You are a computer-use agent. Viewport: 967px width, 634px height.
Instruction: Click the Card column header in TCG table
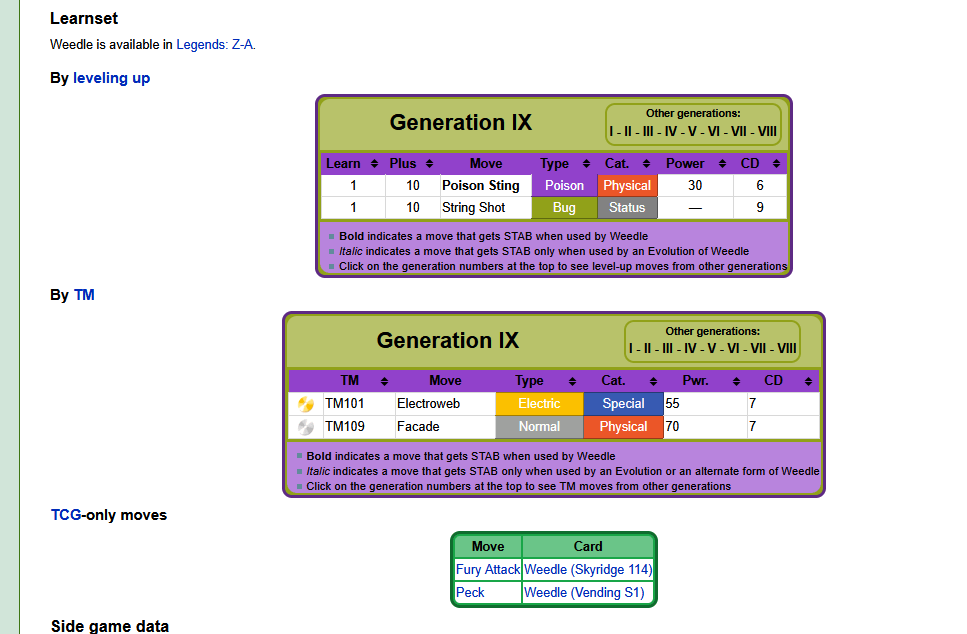pyautogui.click(x=588, y=546)
